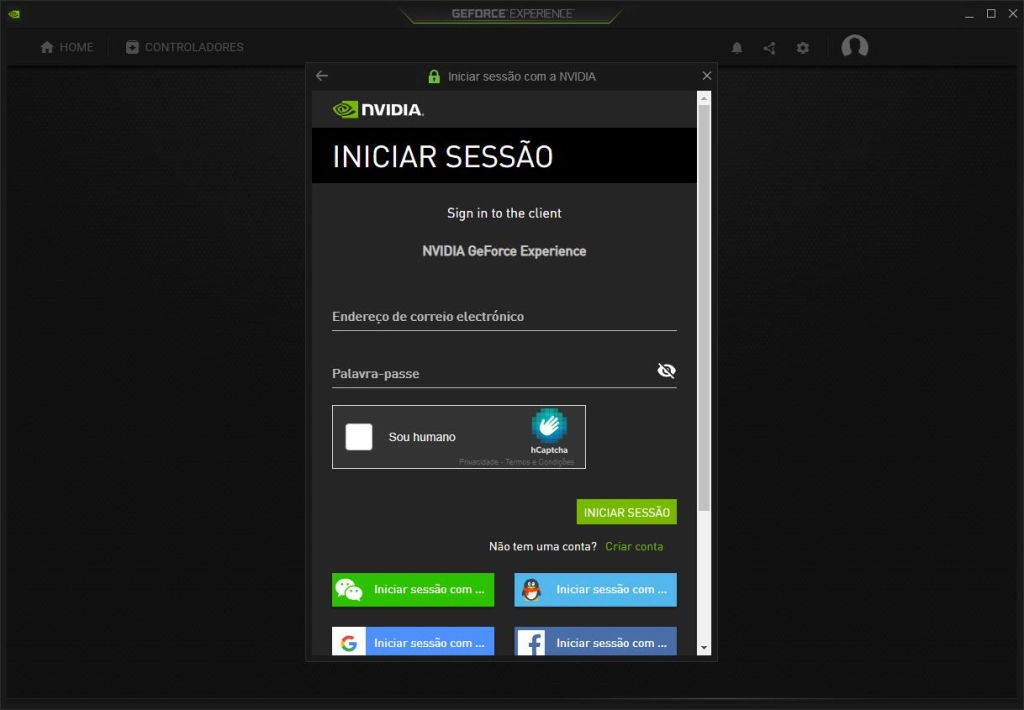Open hCaptcha Termos e Condições link

point(539,462)
